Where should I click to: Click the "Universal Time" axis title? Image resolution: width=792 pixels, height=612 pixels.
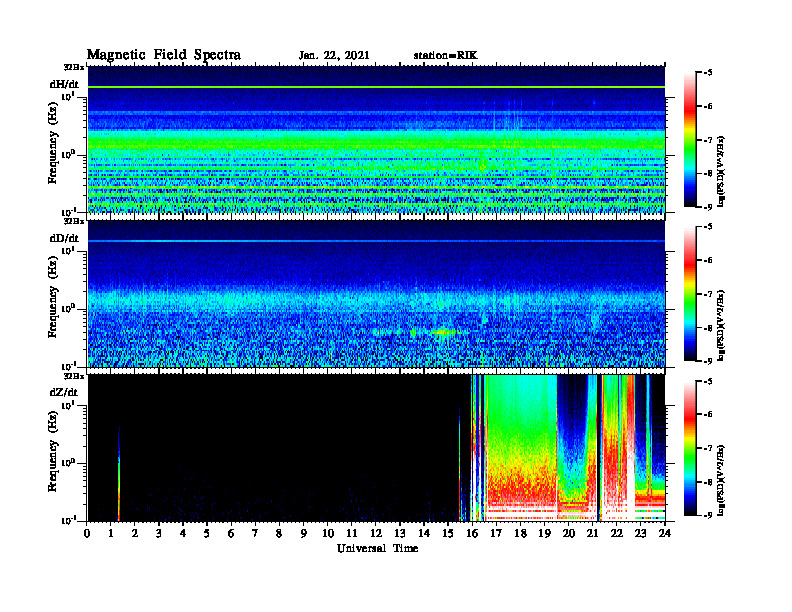pyautogui.click(x=377, y=548)
